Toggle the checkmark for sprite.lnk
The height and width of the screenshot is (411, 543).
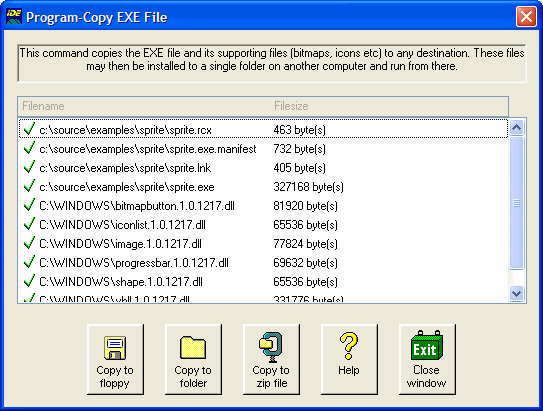tap(29, 167)
